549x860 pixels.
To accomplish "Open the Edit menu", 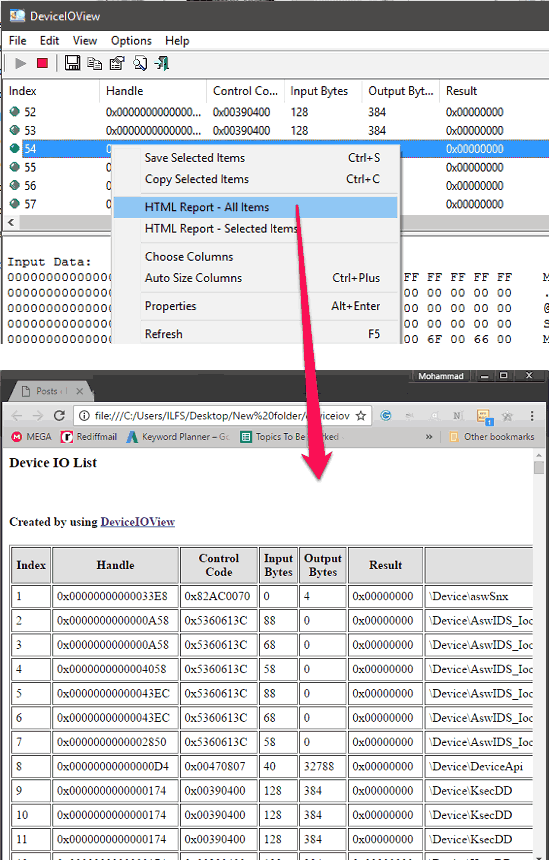I will (x=49, y=41).
